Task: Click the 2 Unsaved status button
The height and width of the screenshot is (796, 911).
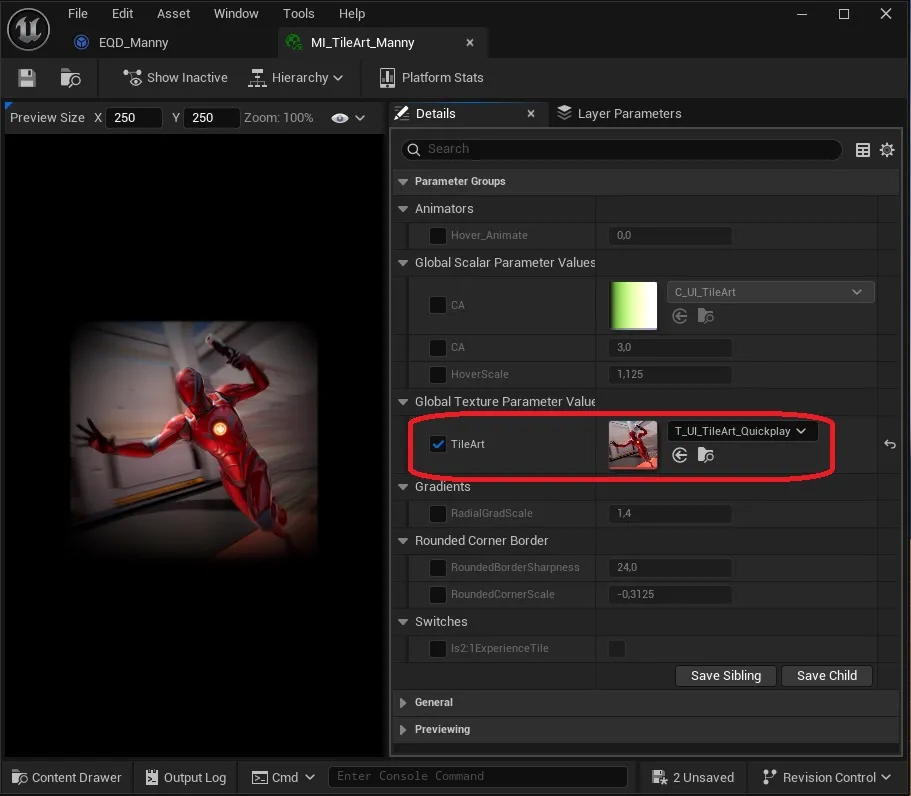Action: click(693, 777)
